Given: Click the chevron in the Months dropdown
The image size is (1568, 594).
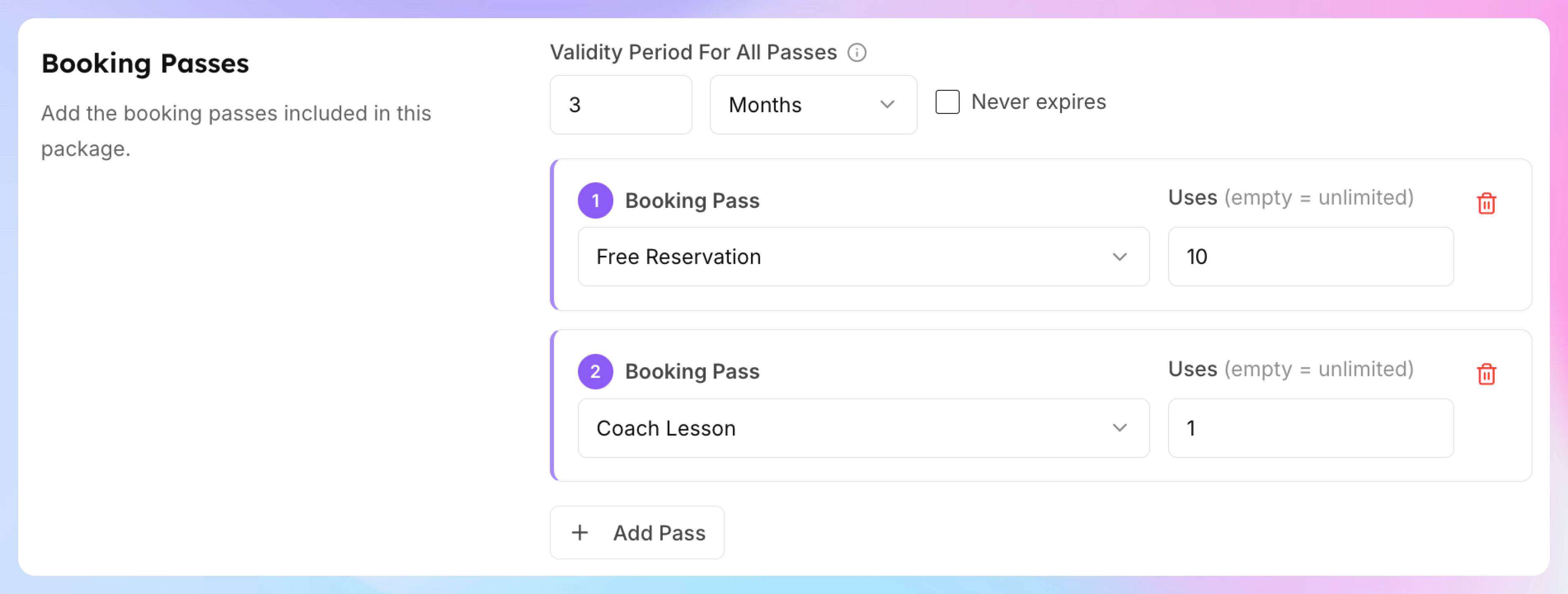Looking at the screenshot, I should 887,105.
